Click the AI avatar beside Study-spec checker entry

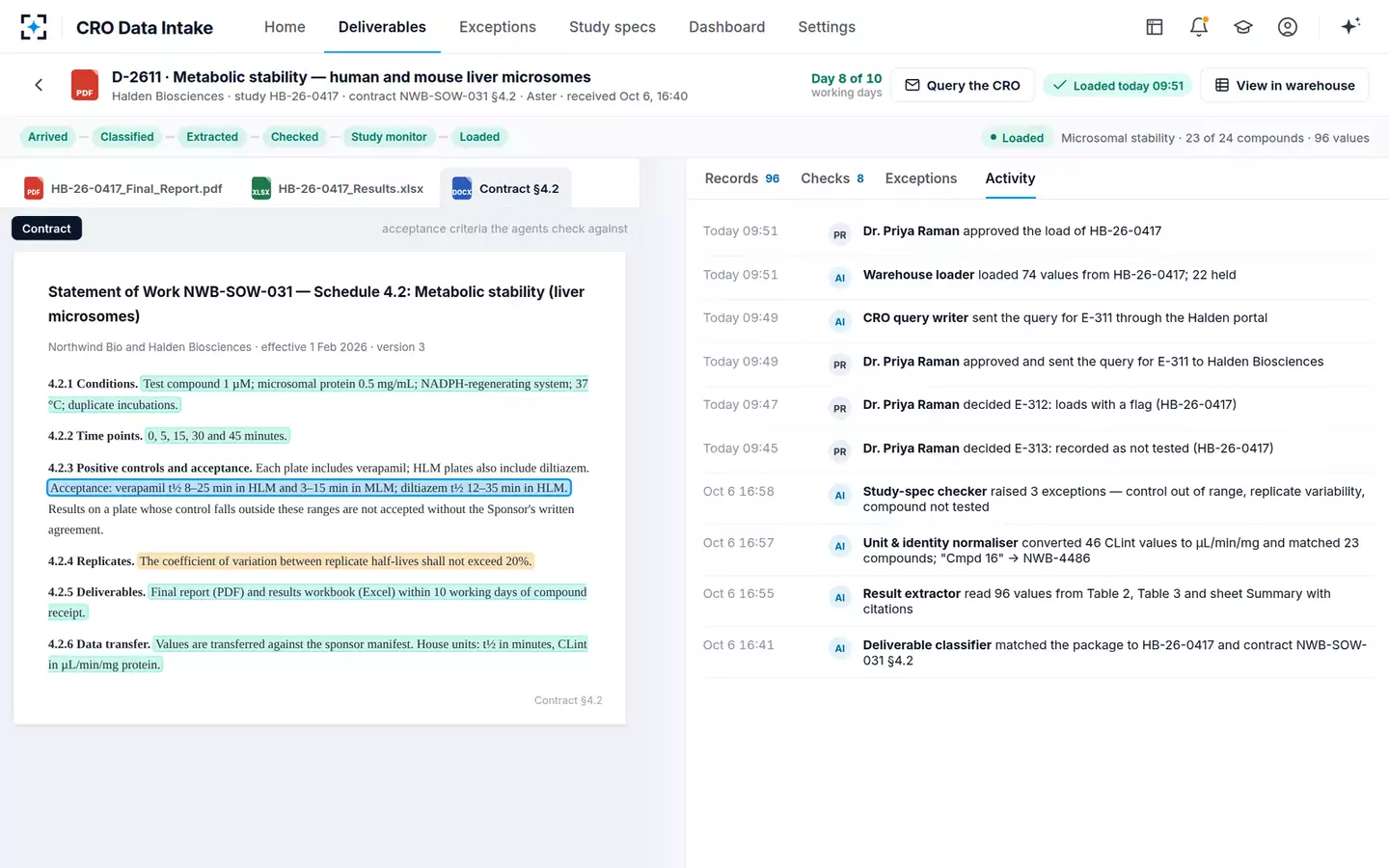point(839,495)
